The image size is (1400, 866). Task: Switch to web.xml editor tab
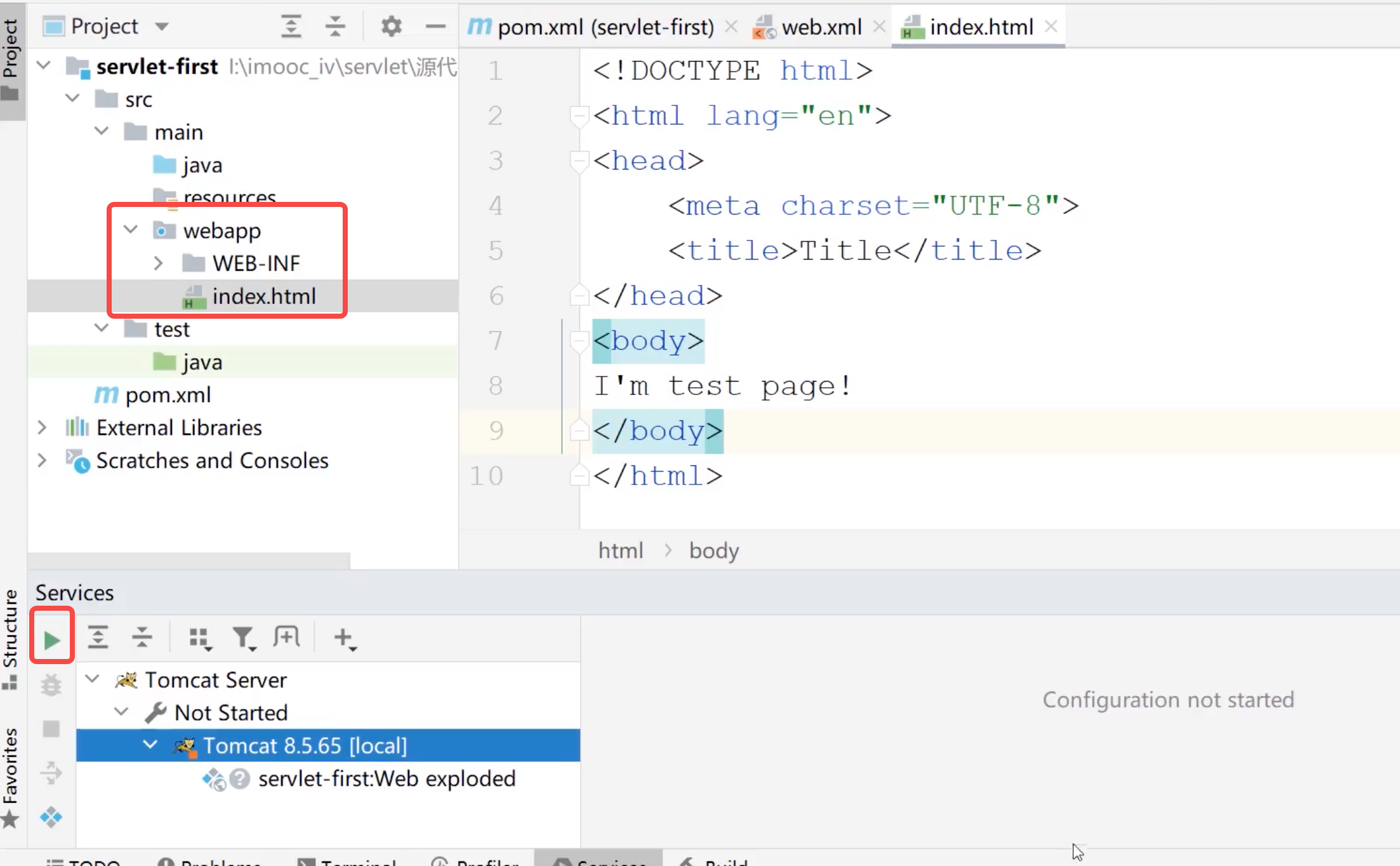click(821, 27)
